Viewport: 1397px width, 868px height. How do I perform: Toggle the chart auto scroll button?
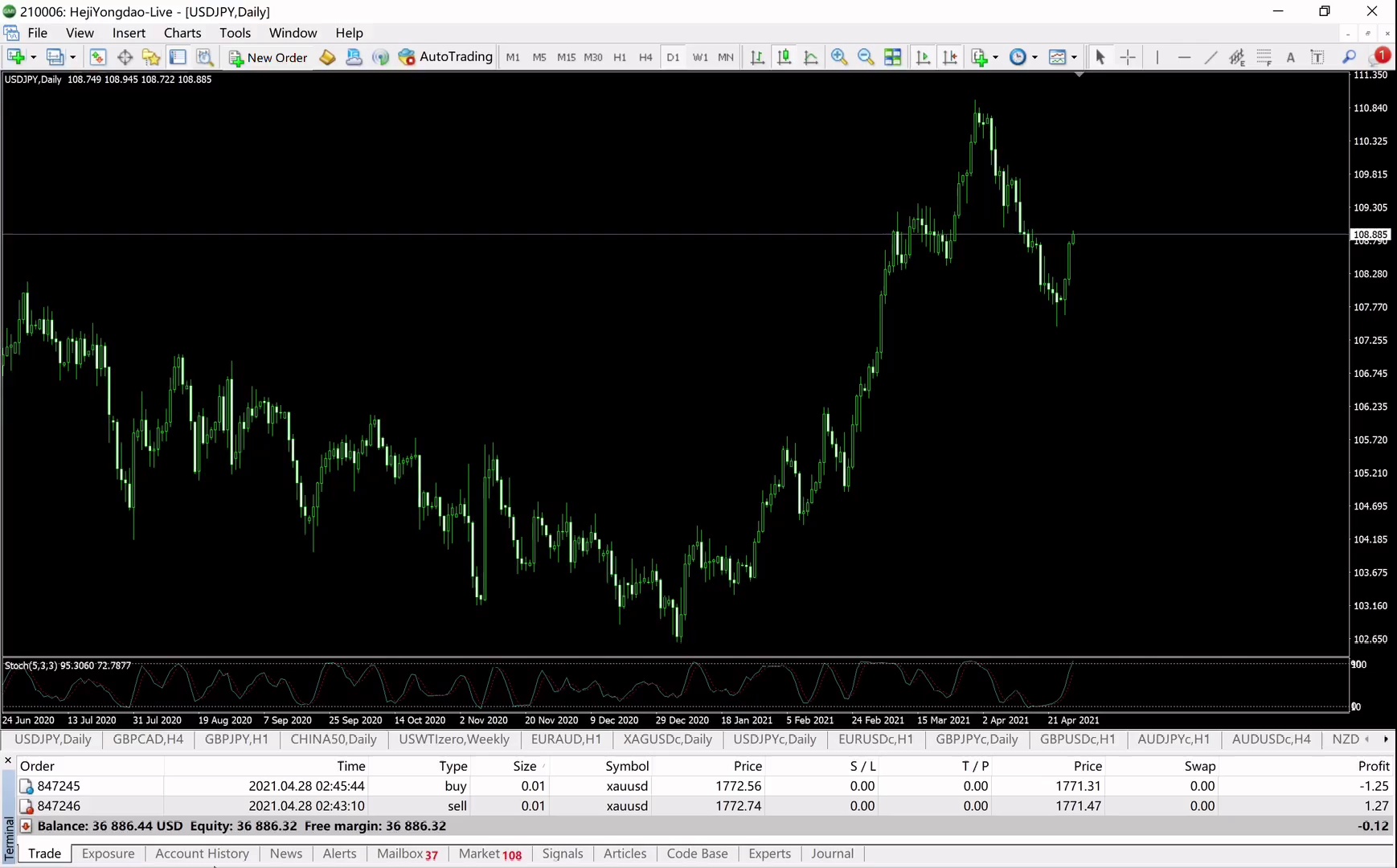(923, 57)
